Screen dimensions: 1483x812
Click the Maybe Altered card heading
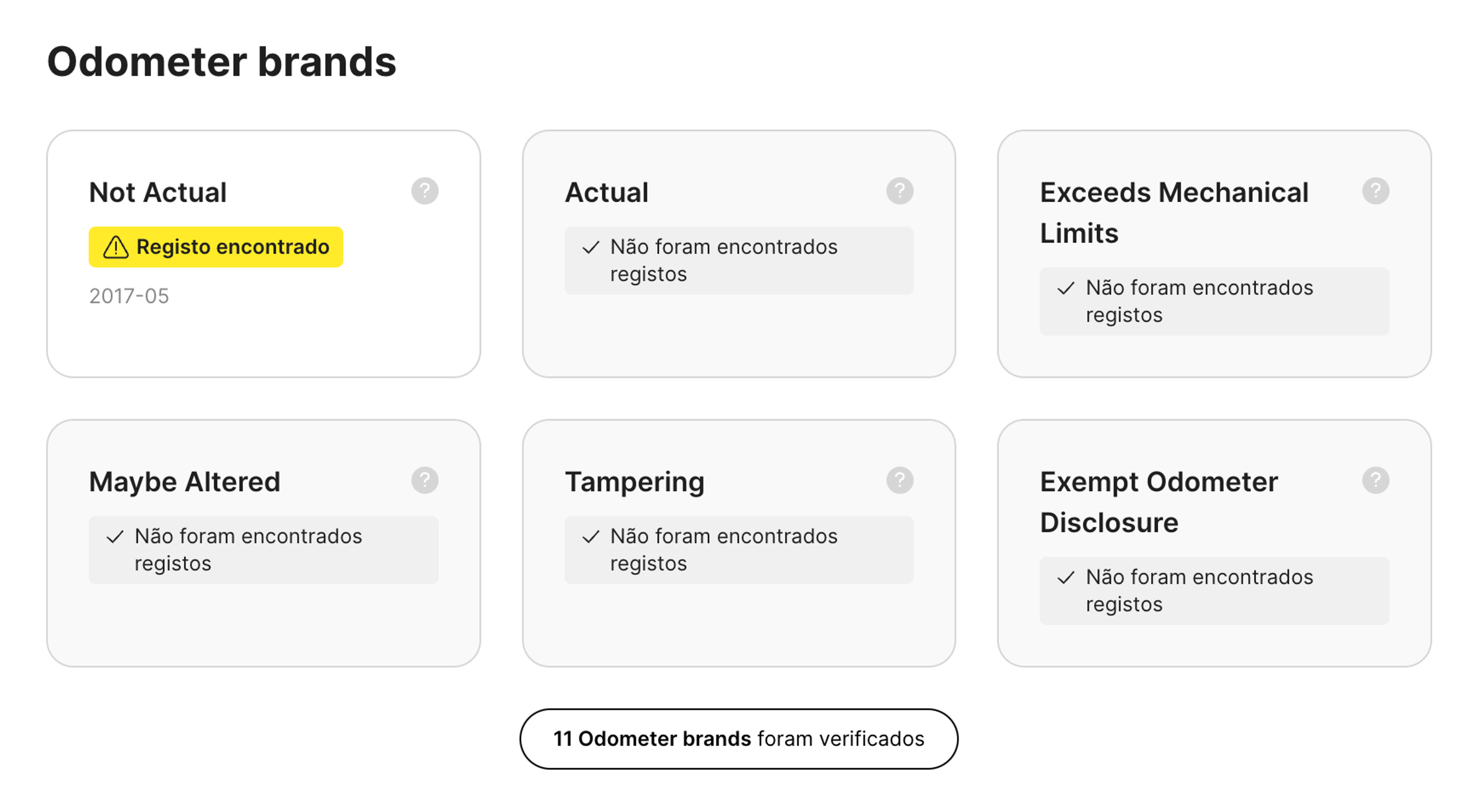[184, 481]
